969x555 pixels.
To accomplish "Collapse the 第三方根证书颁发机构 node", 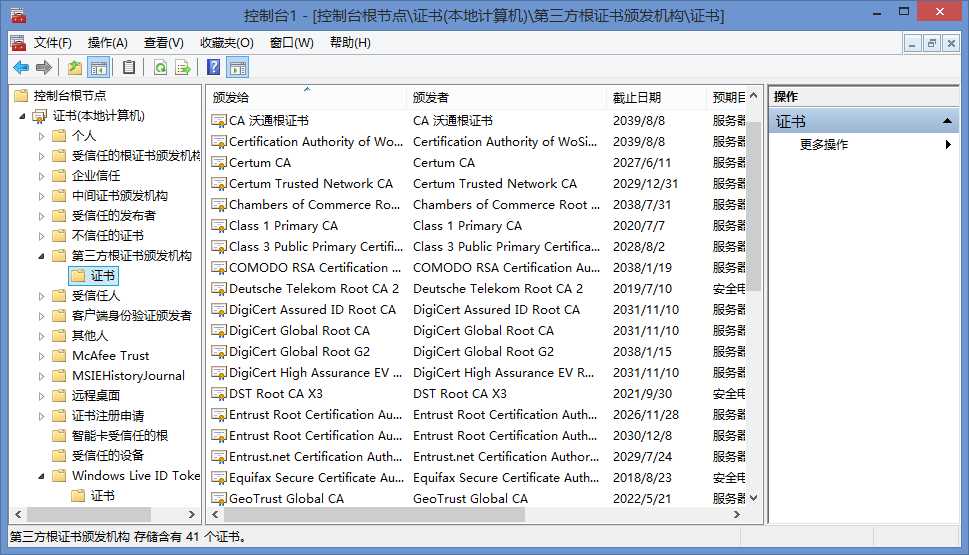I will coord(41,256).
